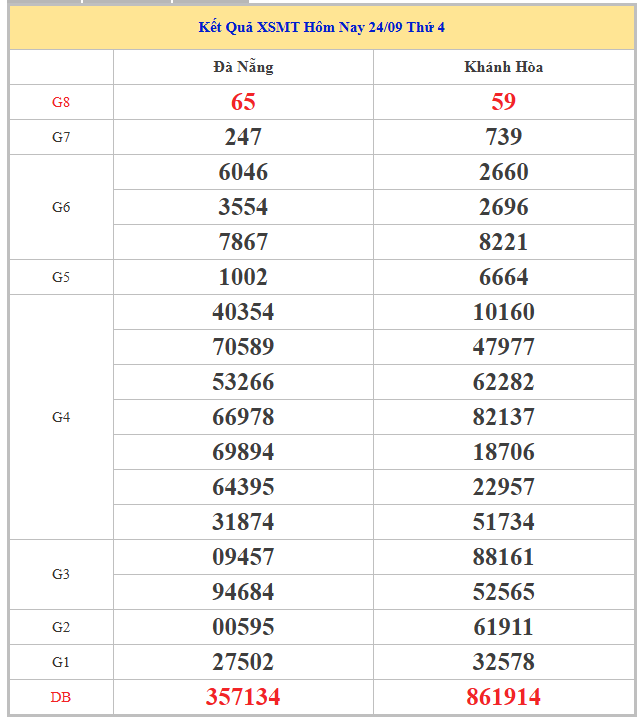Click the Kết Quả XSMT title header
Viewport: 641px width, 723px height.
[x=321, y=27]
